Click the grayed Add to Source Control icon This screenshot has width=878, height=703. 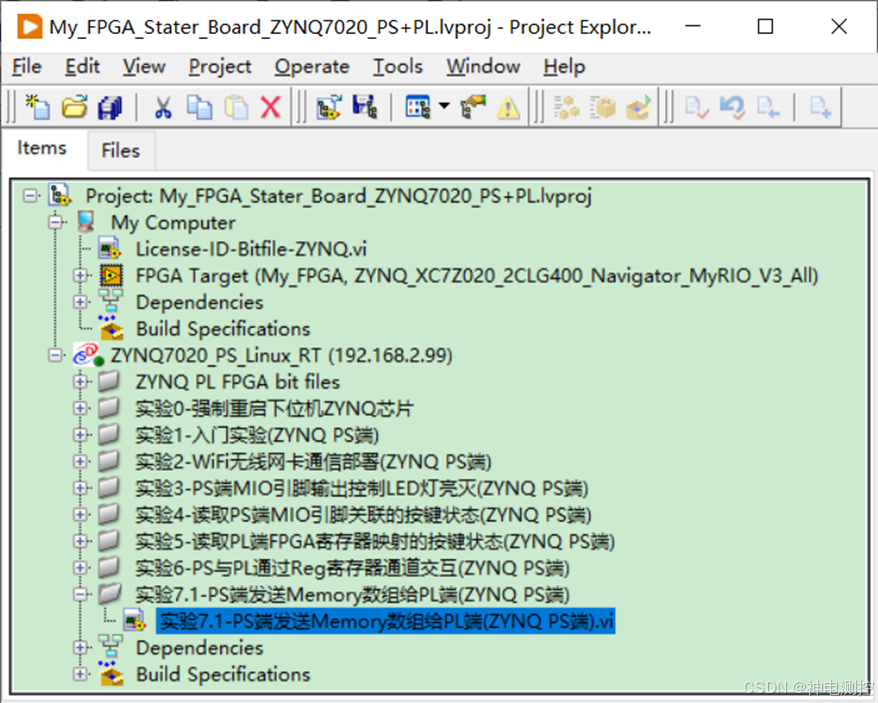(820, 106)
